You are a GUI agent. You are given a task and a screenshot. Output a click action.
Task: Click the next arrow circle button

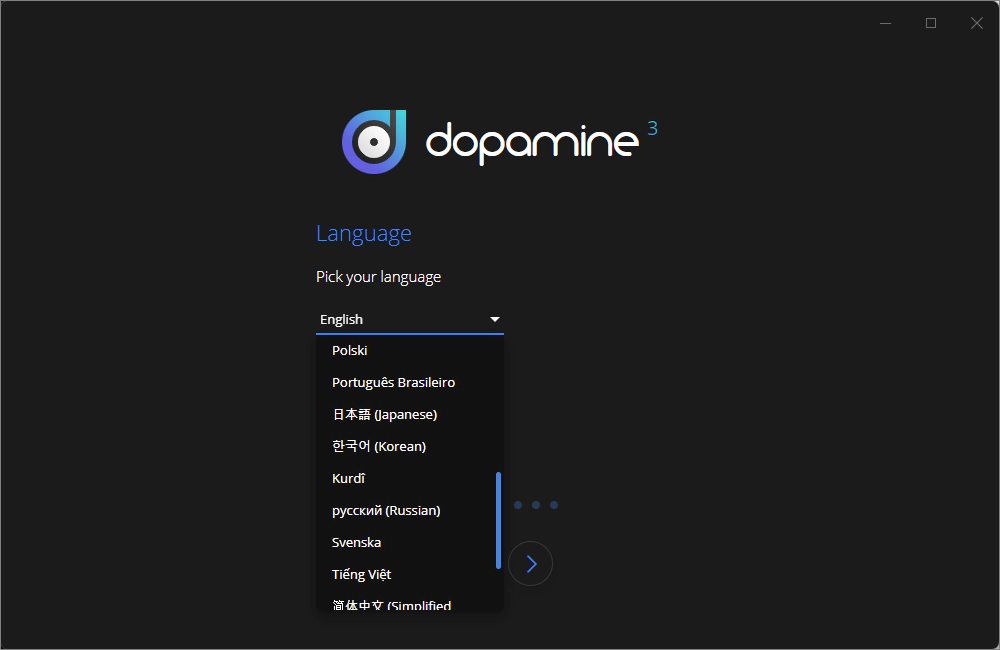[531, 564]
